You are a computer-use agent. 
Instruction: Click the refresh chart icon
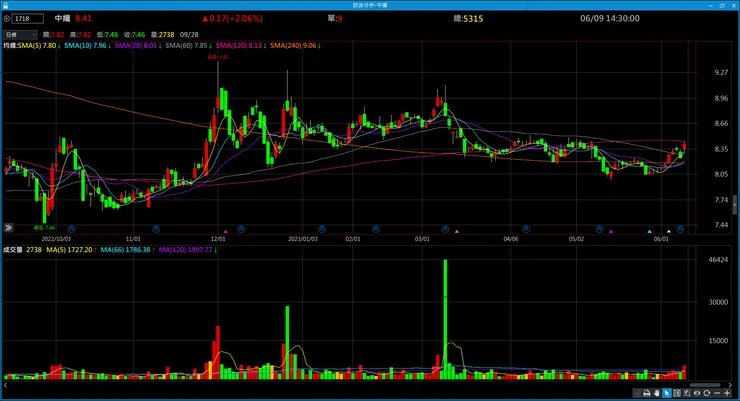coord(706,393)
